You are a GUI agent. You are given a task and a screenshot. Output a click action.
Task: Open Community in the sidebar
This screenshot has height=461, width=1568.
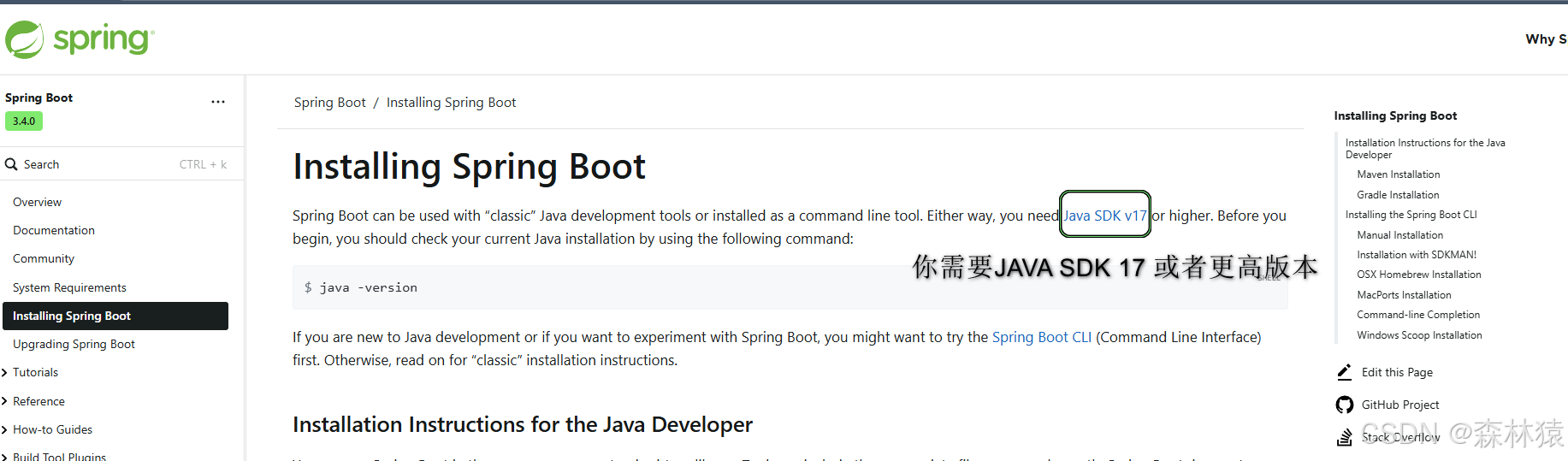tap(44, 258)
